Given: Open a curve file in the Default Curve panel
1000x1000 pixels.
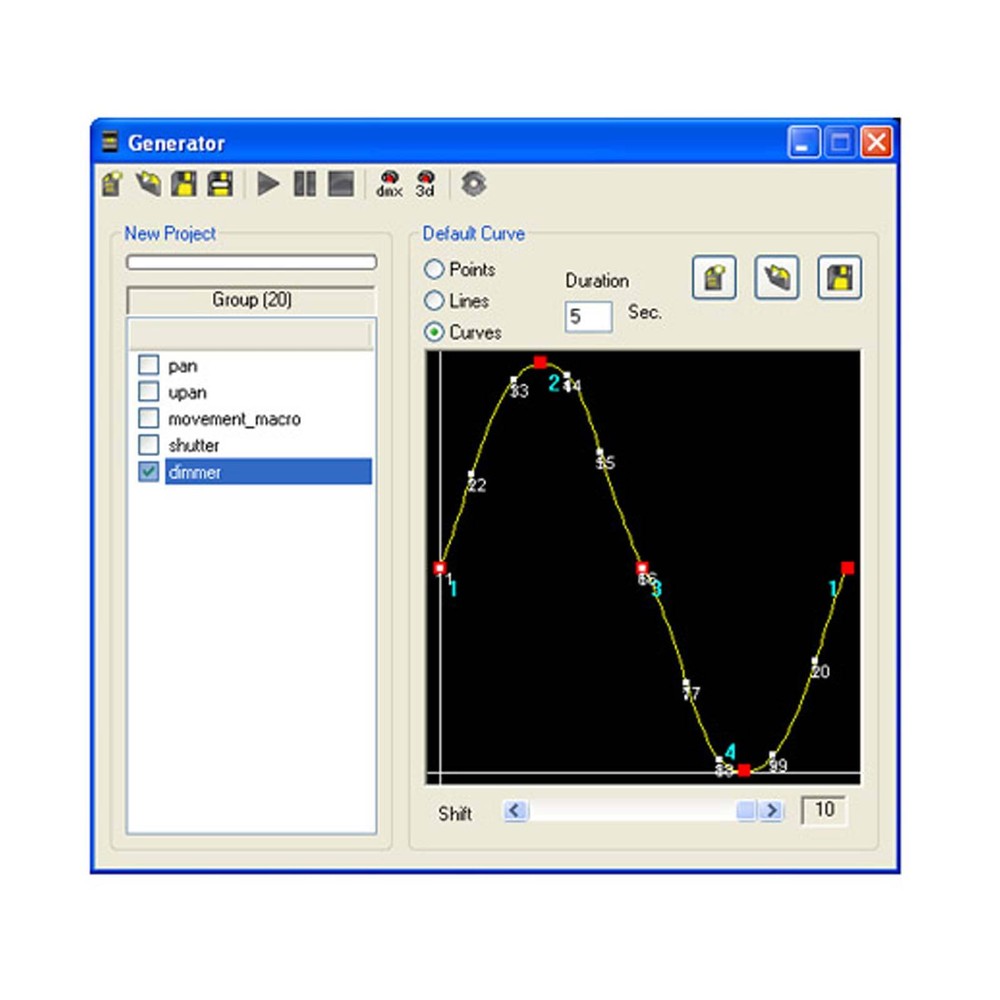Looking at the screenshot, I should 775,277.
